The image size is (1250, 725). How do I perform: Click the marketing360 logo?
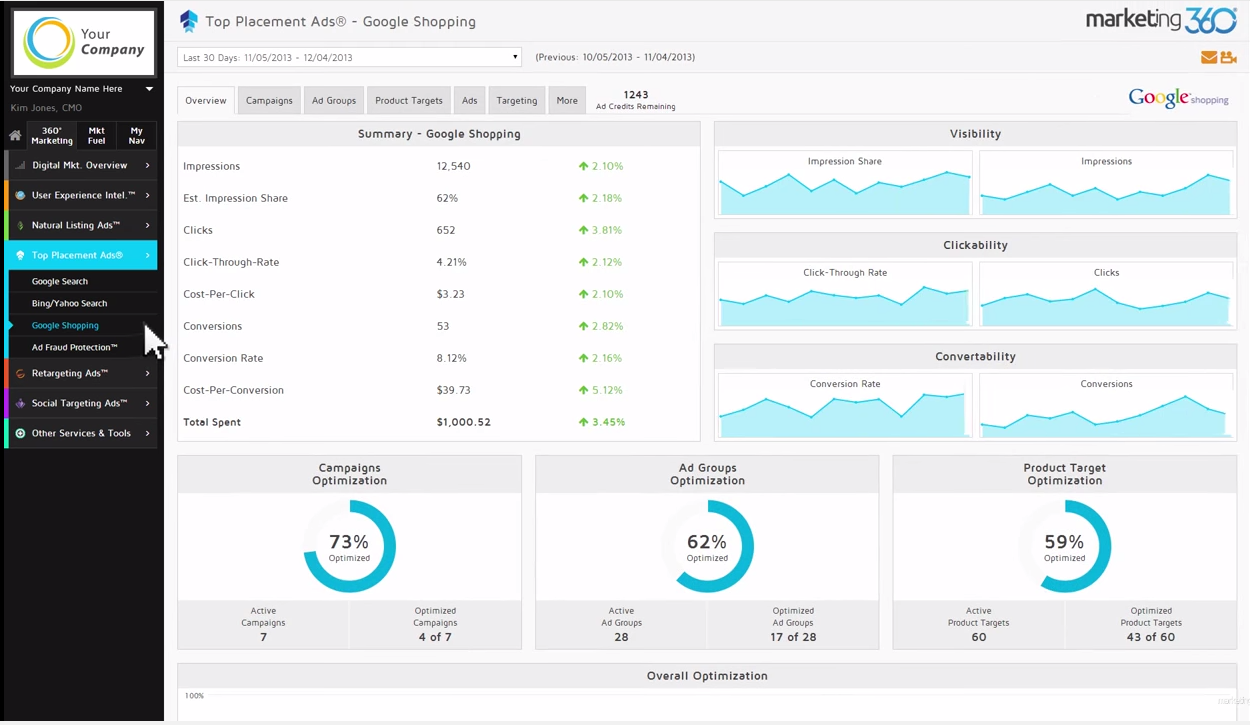click(x=1160, y=18)
